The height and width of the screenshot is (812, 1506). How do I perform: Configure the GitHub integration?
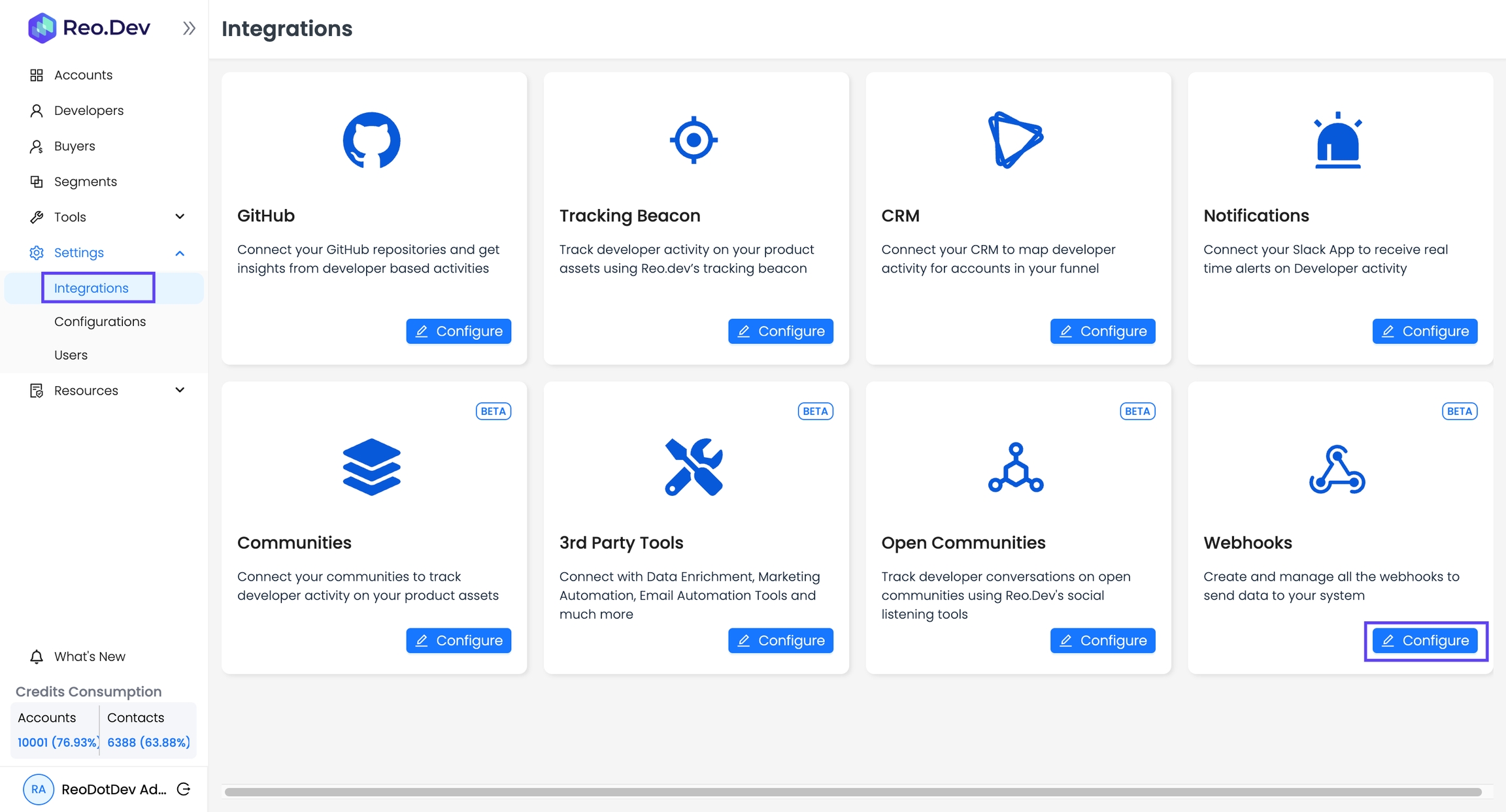pyautogui.click(x=458, y=331)
